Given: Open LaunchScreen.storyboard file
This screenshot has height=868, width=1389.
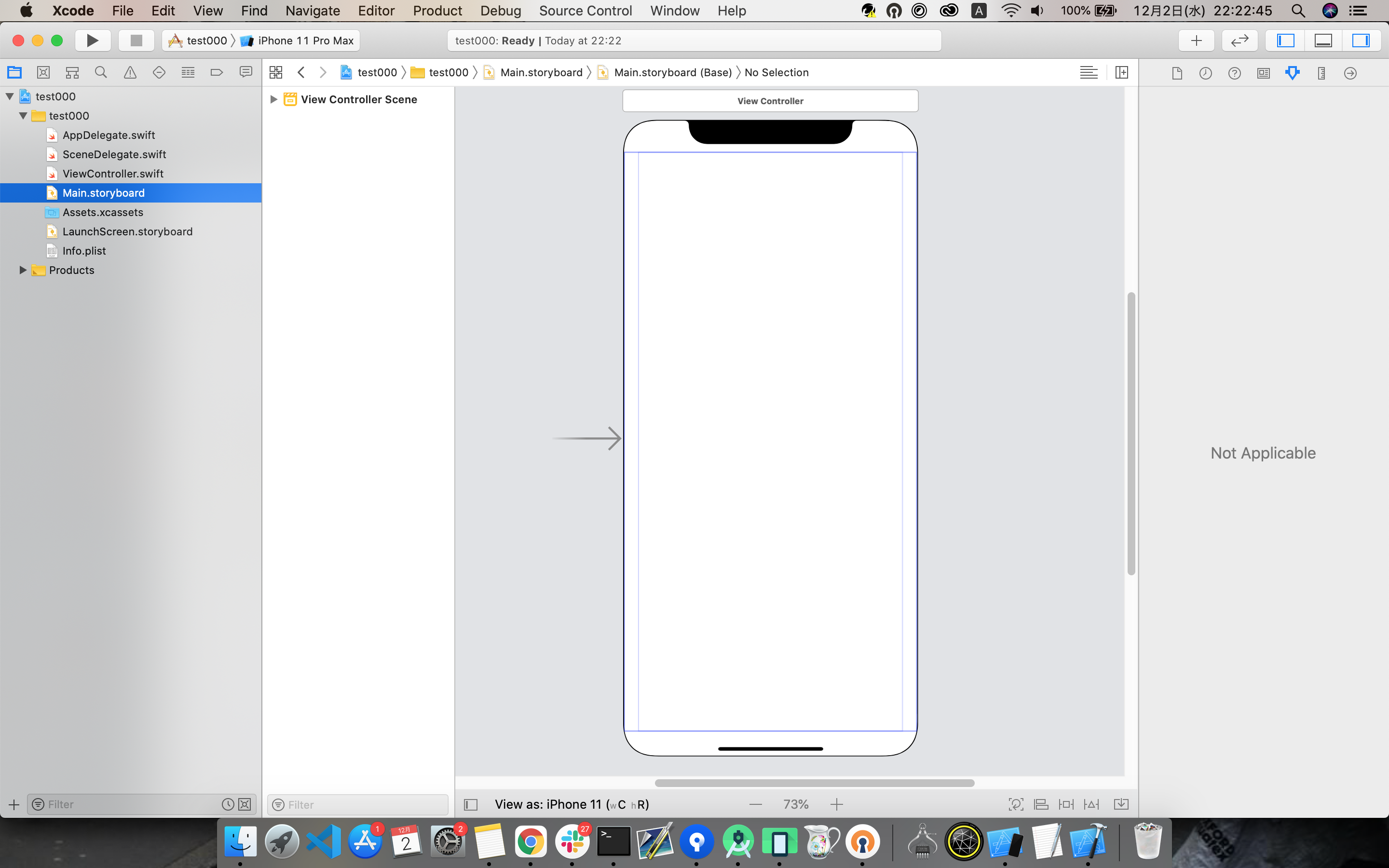Looking at the screenshot, I should [127, 231].
